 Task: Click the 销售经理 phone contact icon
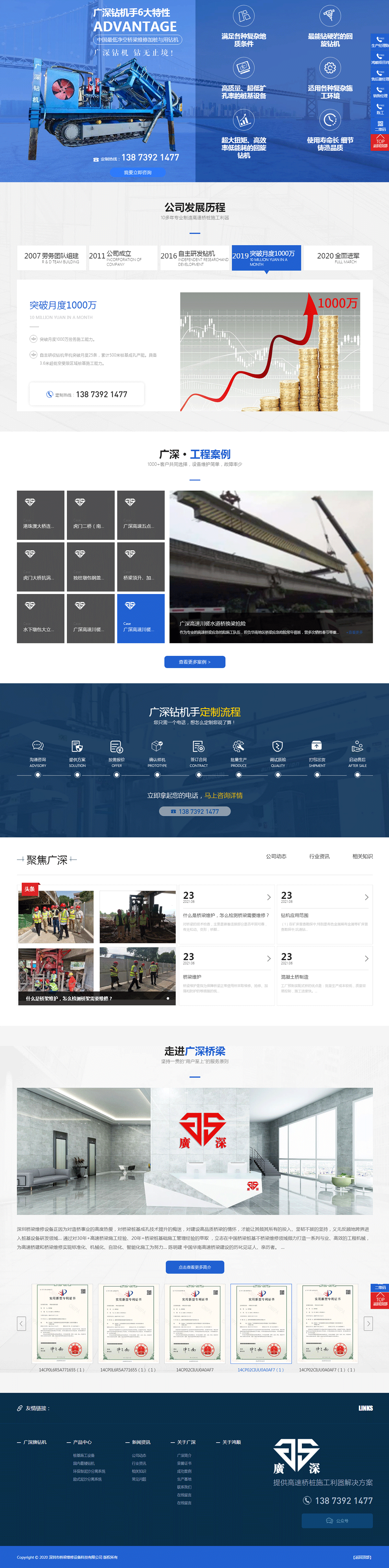pos(381,90)
